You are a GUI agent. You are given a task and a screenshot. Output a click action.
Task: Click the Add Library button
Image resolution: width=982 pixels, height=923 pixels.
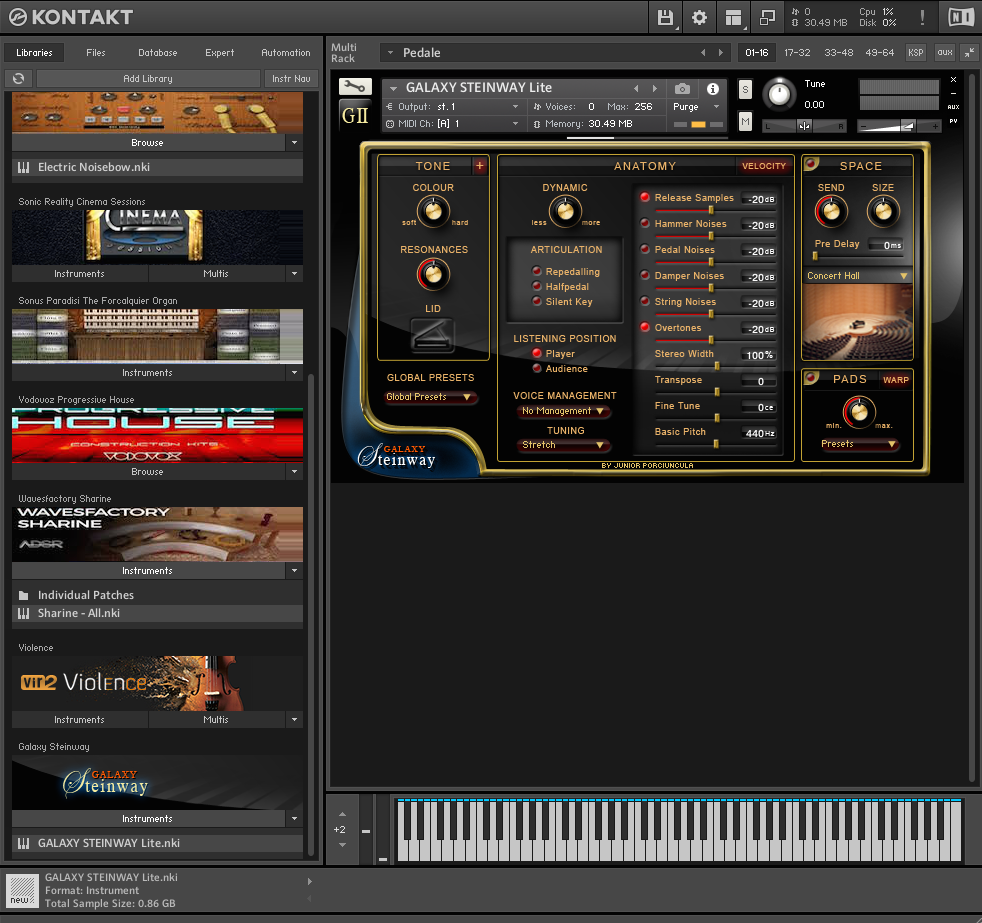(x=148, y=78)
